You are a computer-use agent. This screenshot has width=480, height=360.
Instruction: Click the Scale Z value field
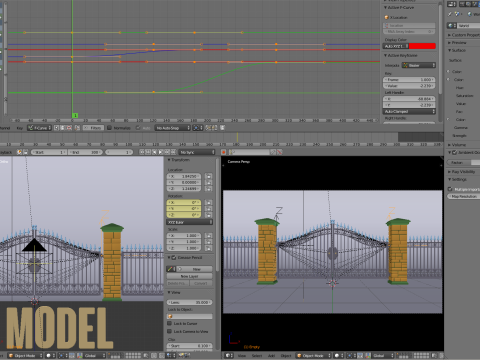184,248
